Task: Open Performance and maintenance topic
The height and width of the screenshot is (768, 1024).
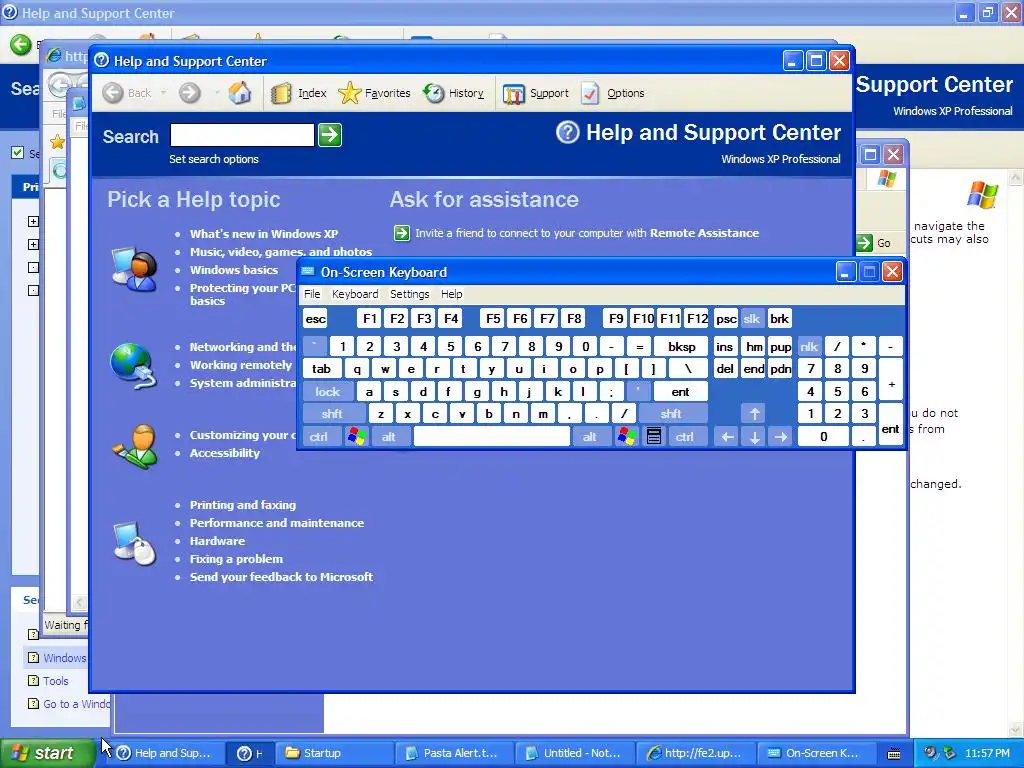Action: (277, 523)
